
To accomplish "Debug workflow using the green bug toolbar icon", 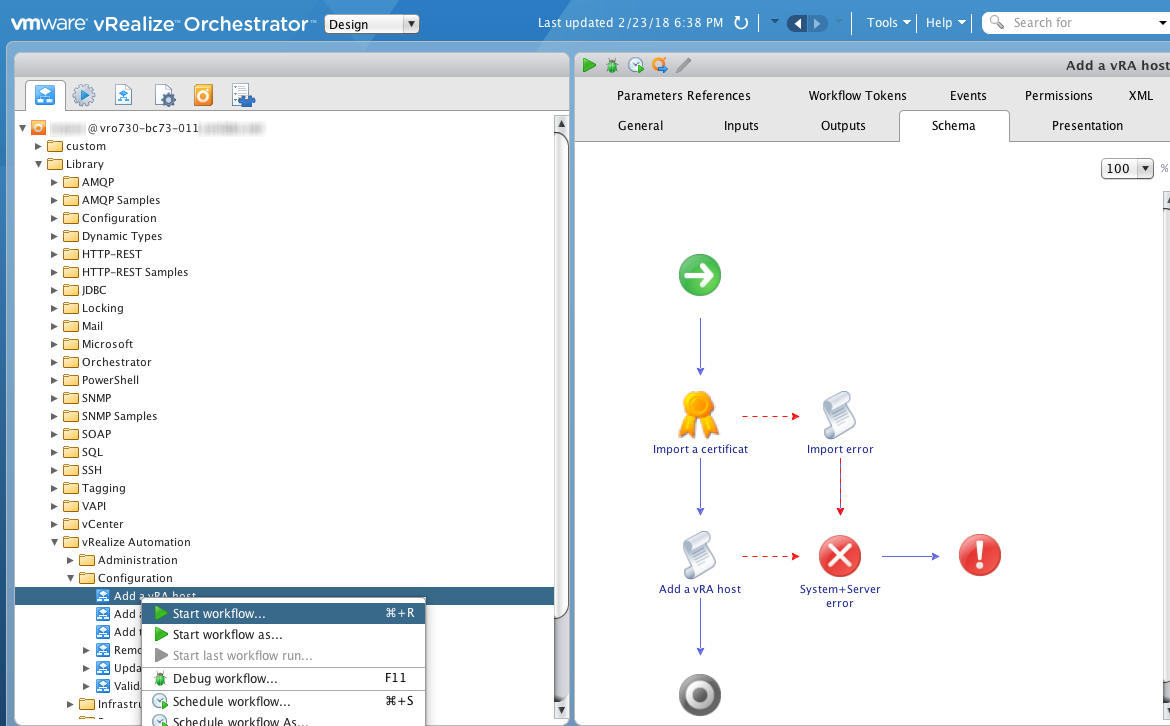I will point(612,66).
